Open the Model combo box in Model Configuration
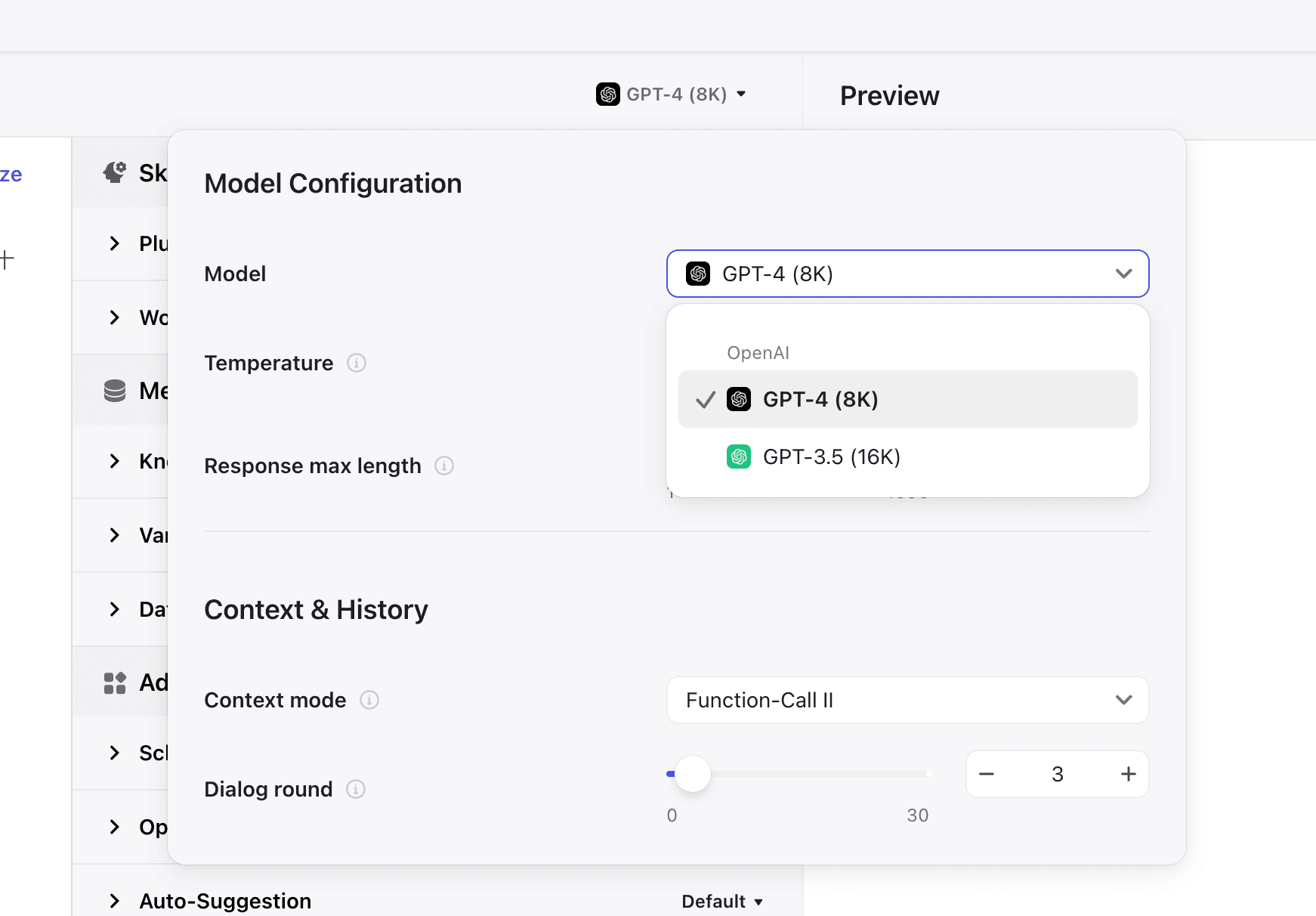Viewport: 1316px width, 916px height. point(907,274)
